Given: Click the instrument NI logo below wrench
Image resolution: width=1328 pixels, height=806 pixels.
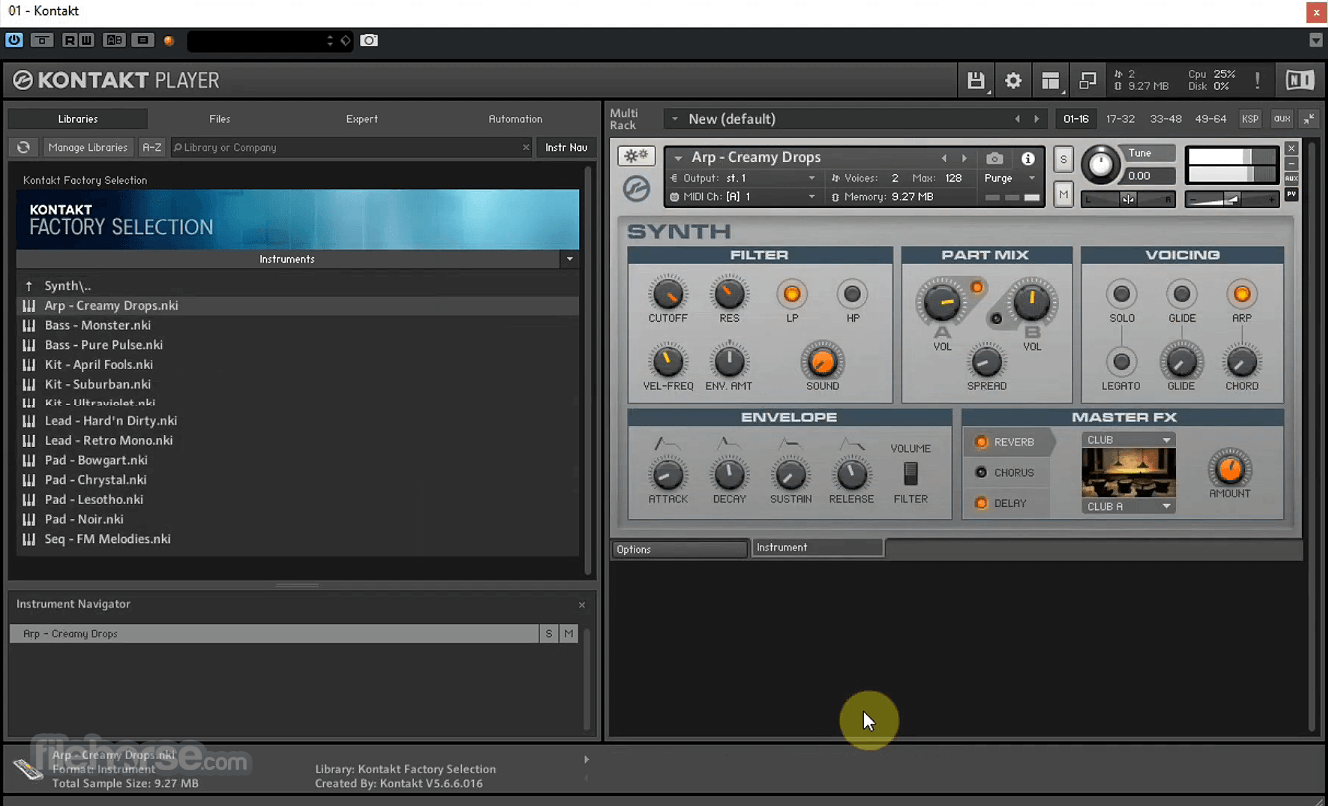Looking at the screenshot, I should coord(636,188).
